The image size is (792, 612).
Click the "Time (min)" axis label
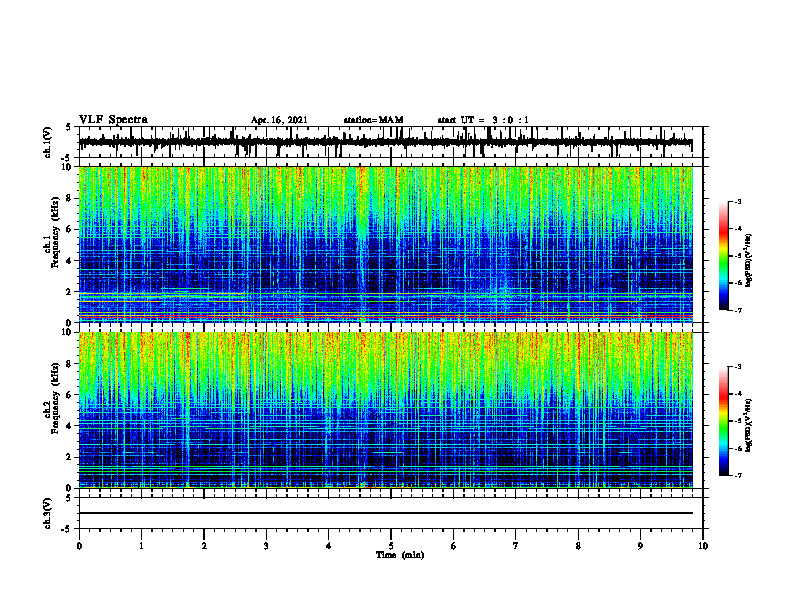coord(400,555)
